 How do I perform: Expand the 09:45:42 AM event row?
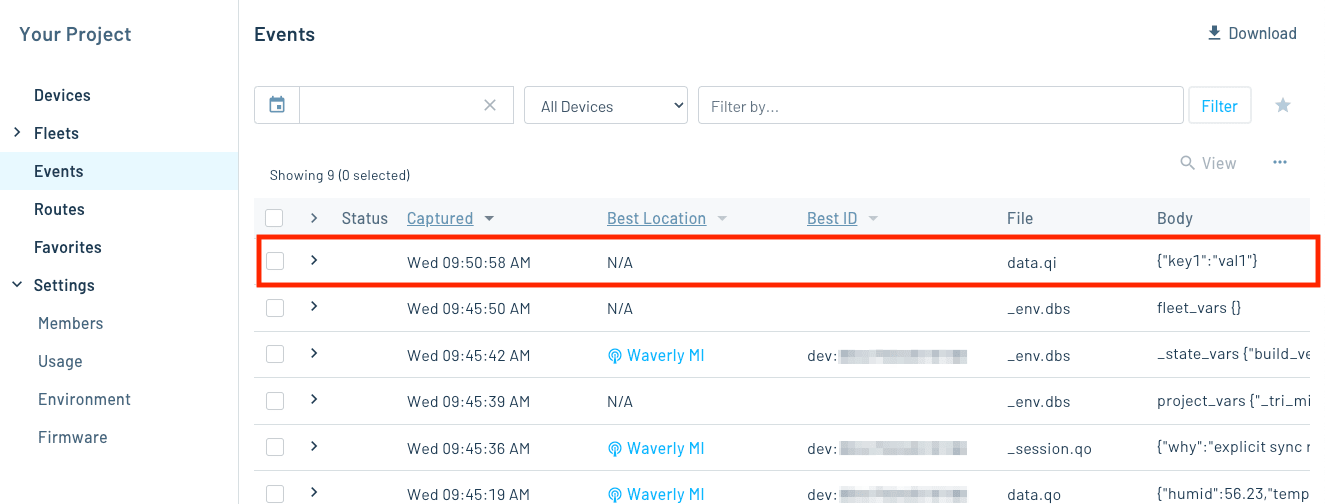(x=314, y=353)
